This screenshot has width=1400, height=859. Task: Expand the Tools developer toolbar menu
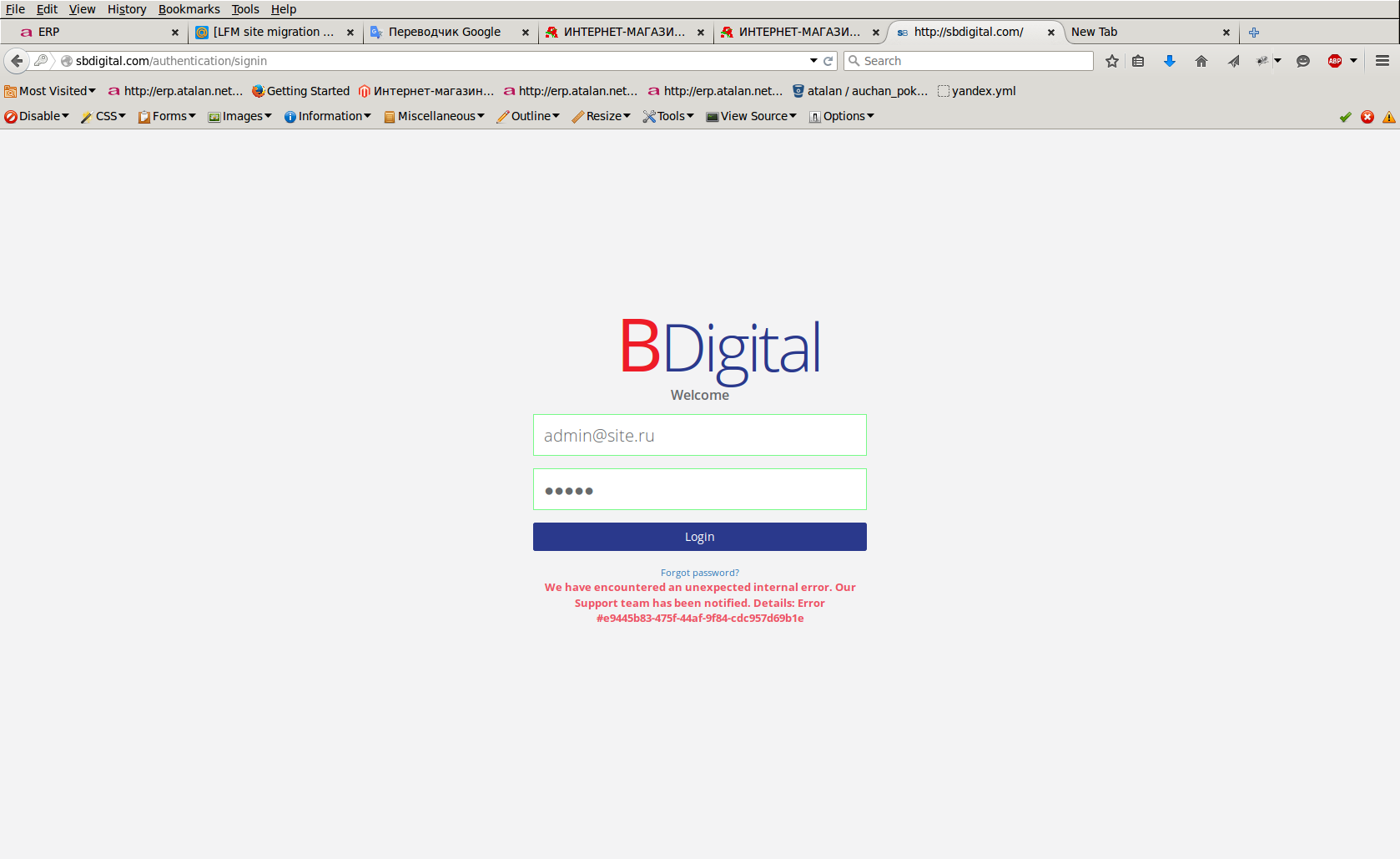pos(668,116)
